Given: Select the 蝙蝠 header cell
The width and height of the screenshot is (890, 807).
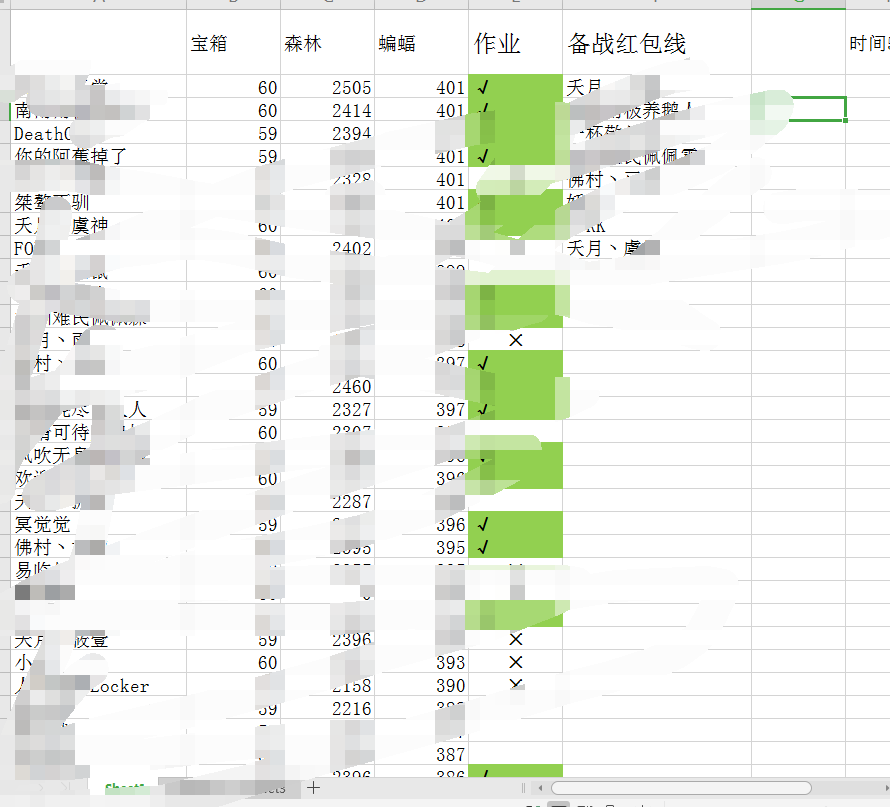Looking at the screenshot, I should tap(421, 43).
